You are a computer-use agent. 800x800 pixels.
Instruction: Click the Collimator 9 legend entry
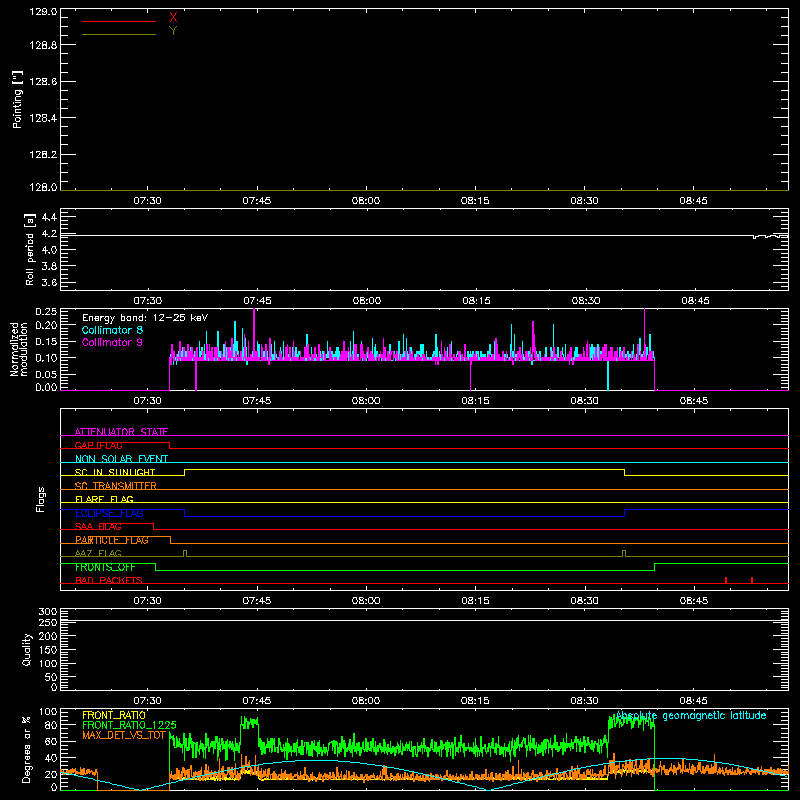pos(112,342)
